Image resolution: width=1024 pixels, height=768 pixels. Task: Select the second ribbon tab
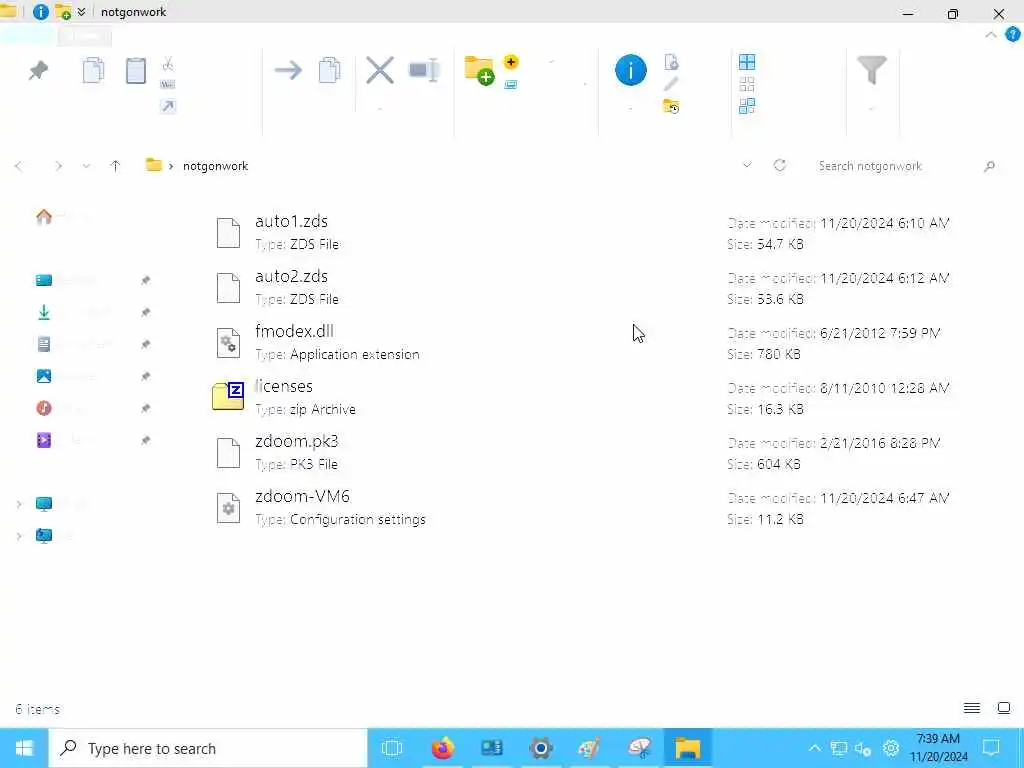click(84, 35)
